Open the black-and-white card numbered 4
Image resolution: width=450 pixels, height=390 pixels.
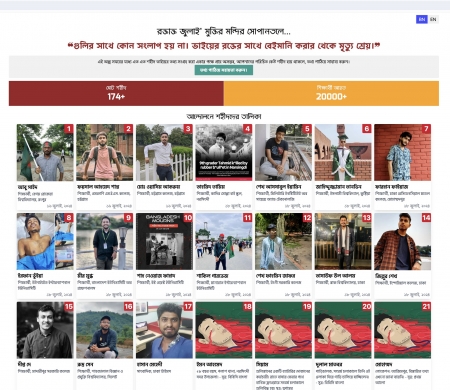coord(224,152)
